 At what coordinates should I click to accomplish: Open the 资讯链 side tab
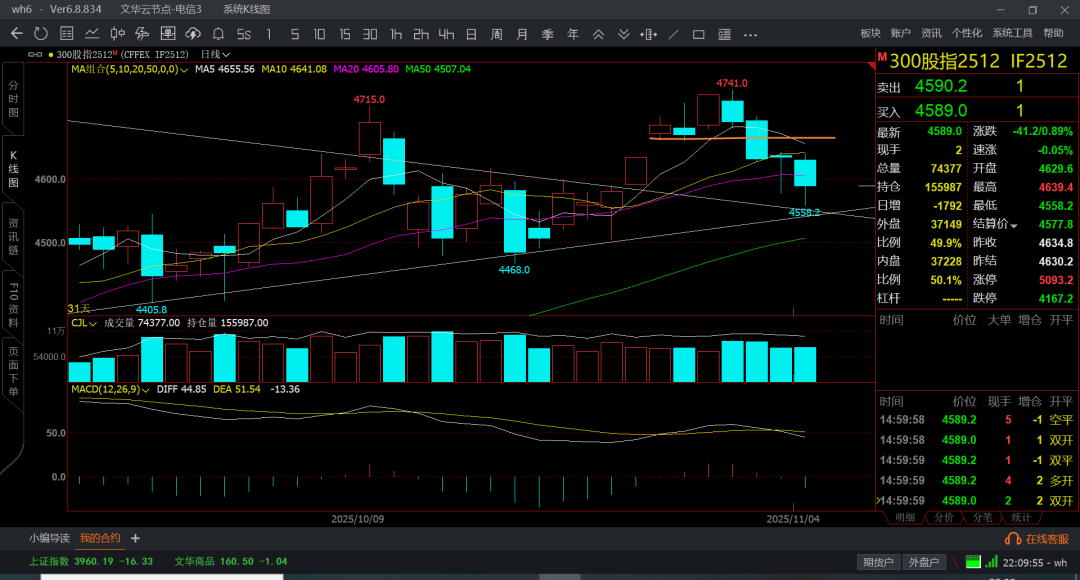[13, 236]
